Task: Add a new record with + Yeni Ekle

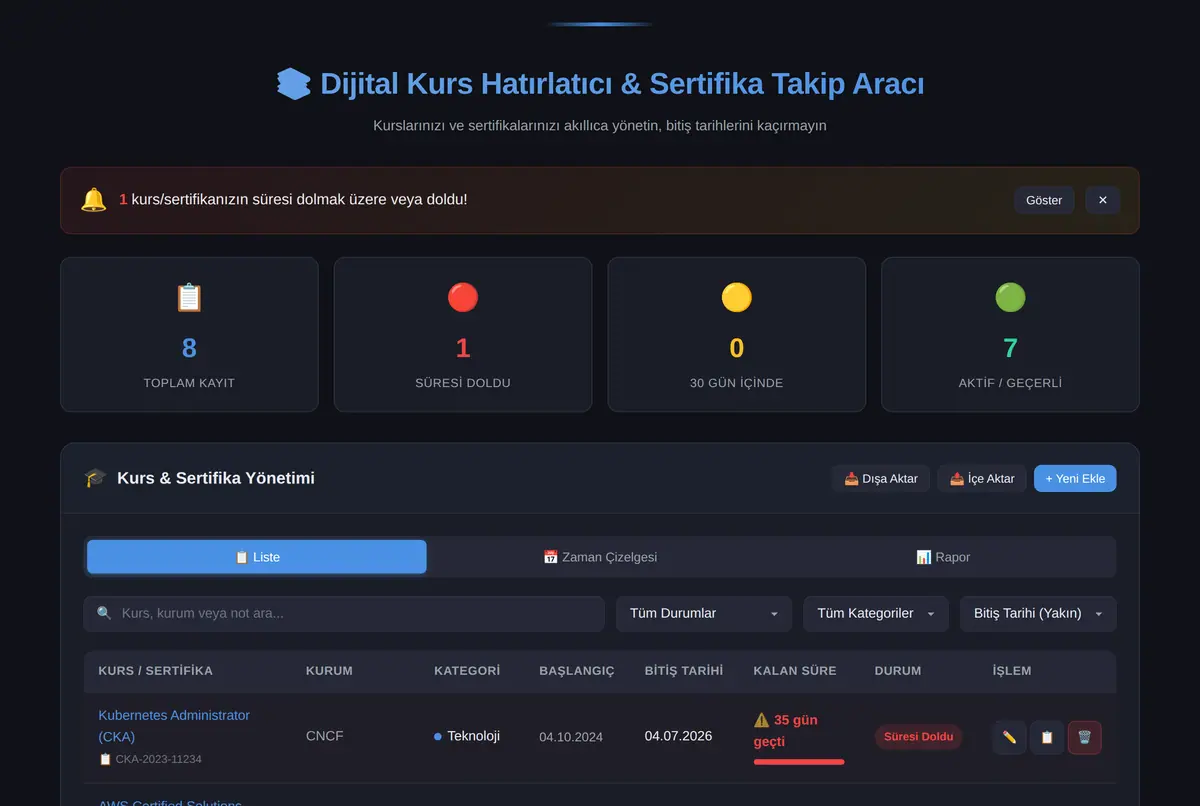Action: pos(1075,478)
